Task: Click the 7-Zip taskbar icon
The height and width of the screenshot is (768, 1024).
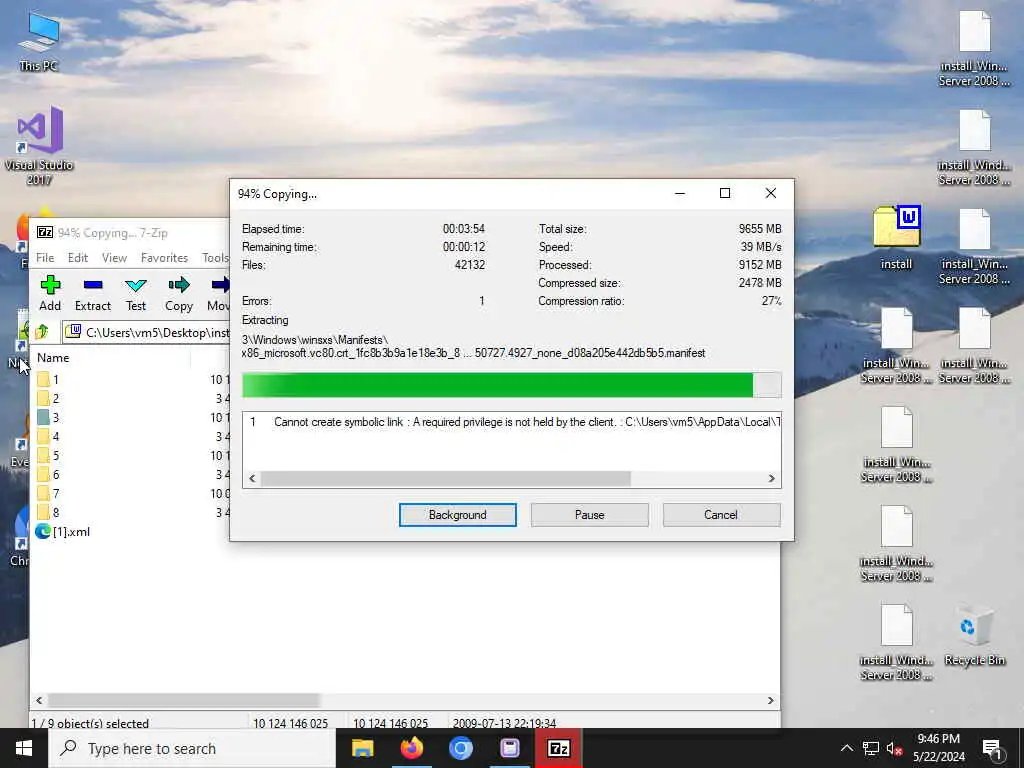Action: [x=558, y=748]
